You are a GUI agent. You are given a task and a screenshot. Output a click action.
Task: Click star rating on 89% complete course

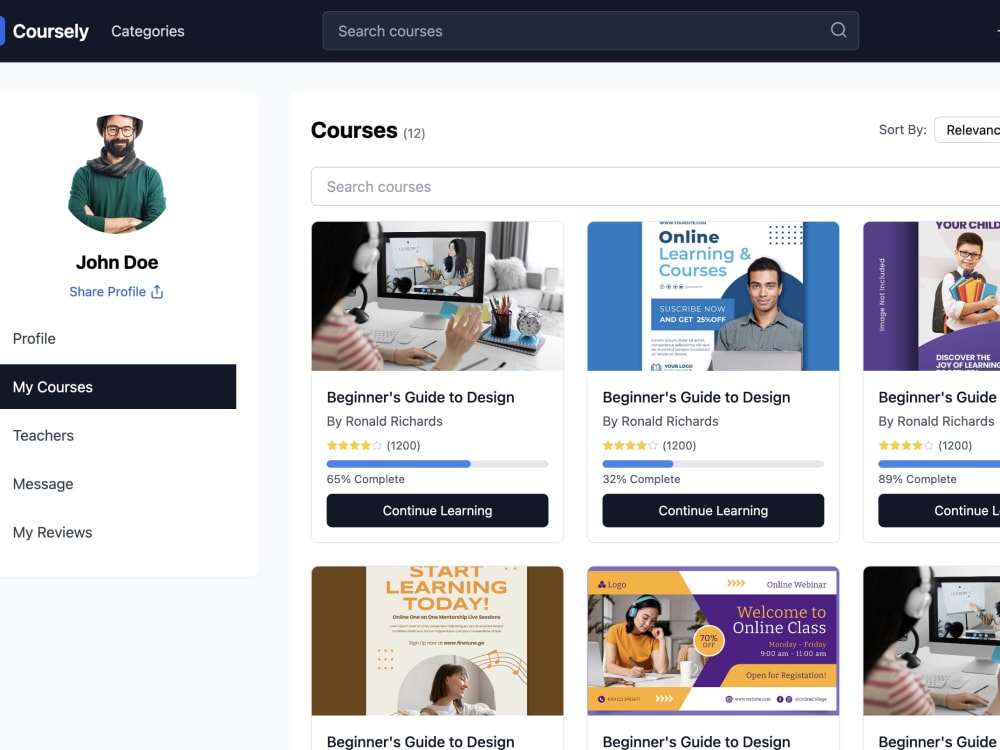pyautogui.click(x=906, y=445)
